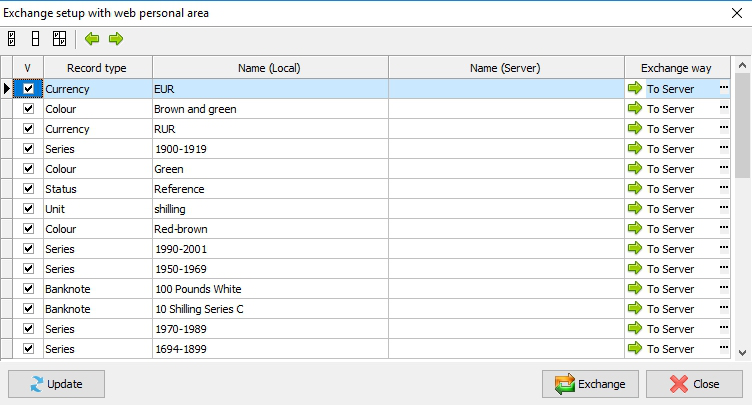Sort by the Exchange way column header
Viewport: 752px width, 405px height.
click(x=677, y=68)
